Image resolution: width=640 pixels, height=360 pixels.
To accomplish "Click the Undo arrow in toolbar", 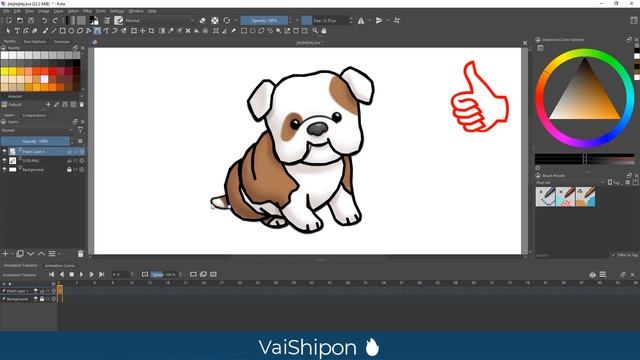I will [44, 20].
